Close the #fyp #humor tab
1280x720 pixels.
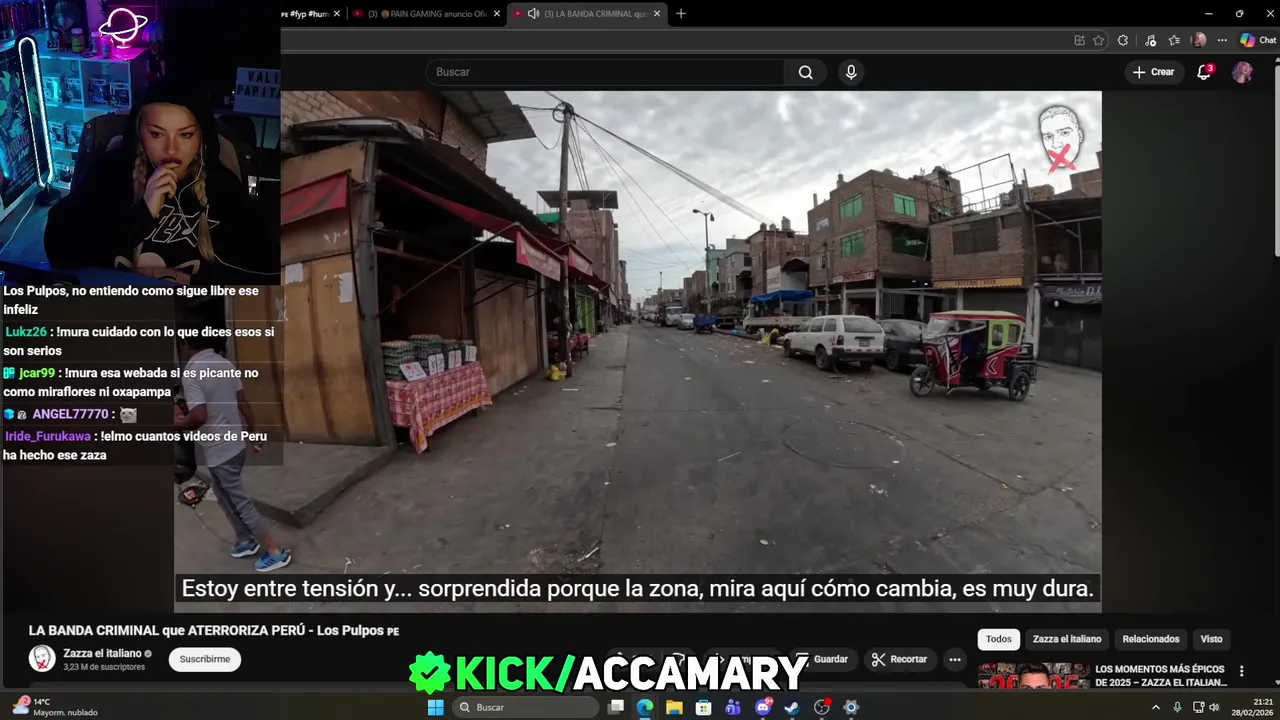pyautogui.click(x=337, y=14)
